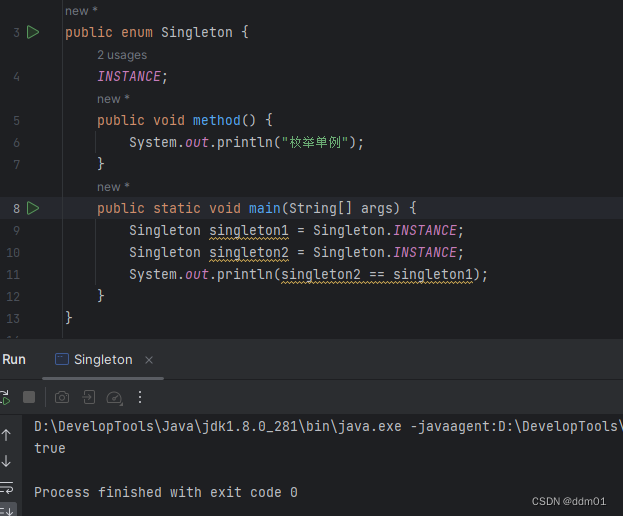Click Singleton.INSTANCE on line 9
Screen dimensions: 623x516
[x=385, y=230]
